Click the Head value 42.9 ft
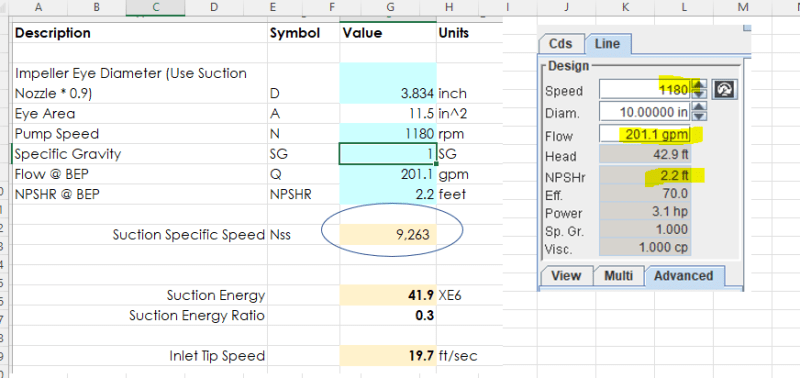Viewport: 800px width, 378px height. tap(645, 156)
